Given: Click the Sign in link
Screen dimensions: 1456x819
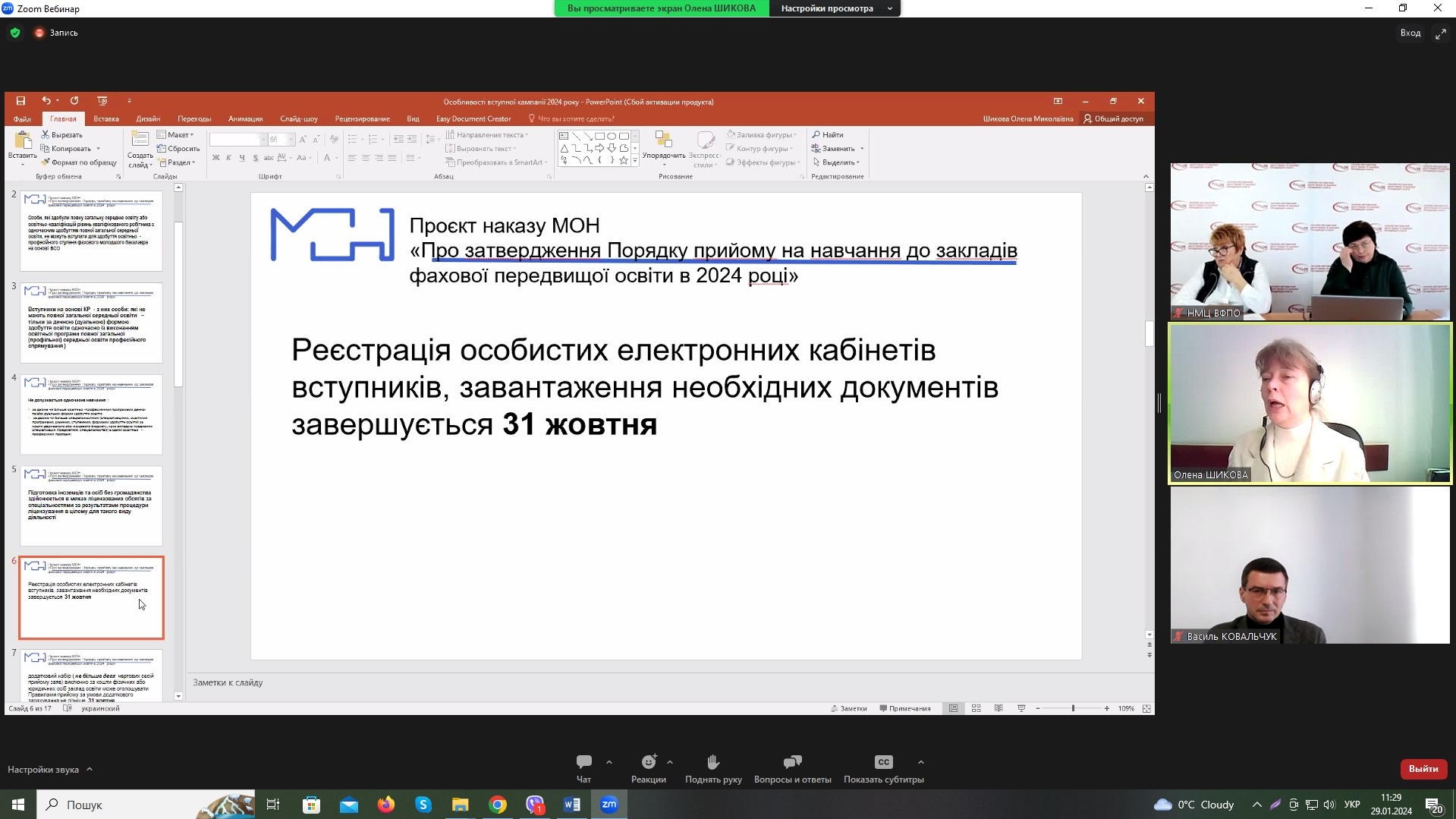Looking at the screenshot, I should (x=1410, y=33).
